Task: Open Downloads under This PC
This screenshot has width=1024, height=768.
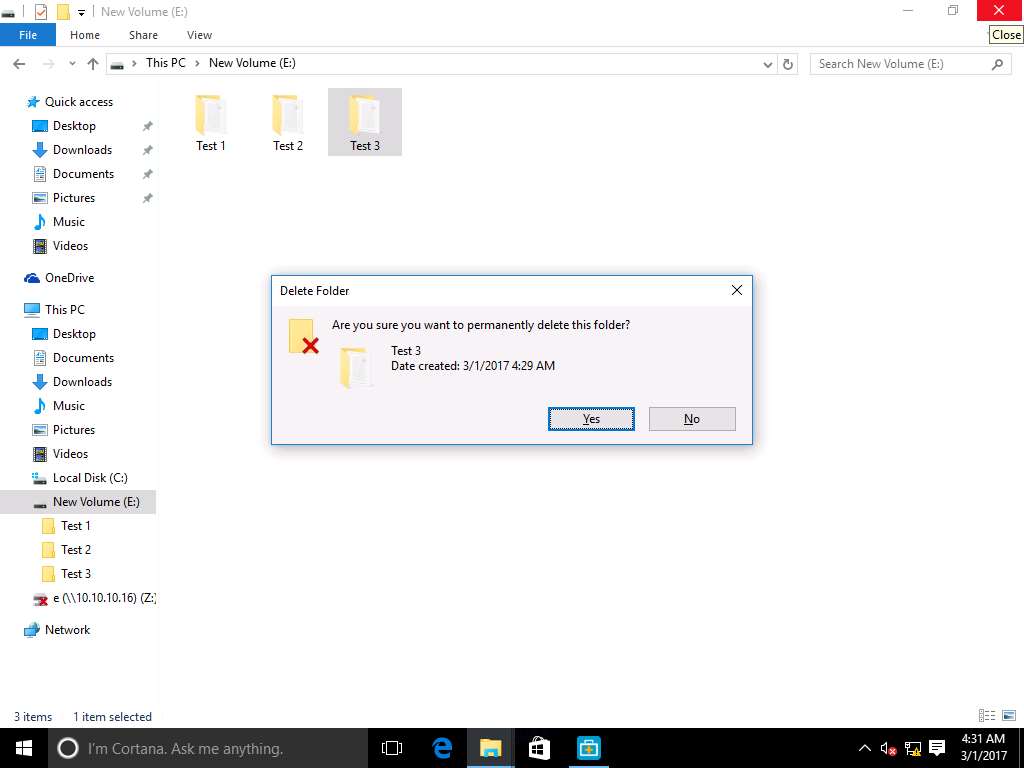Action: pos(82,382)
